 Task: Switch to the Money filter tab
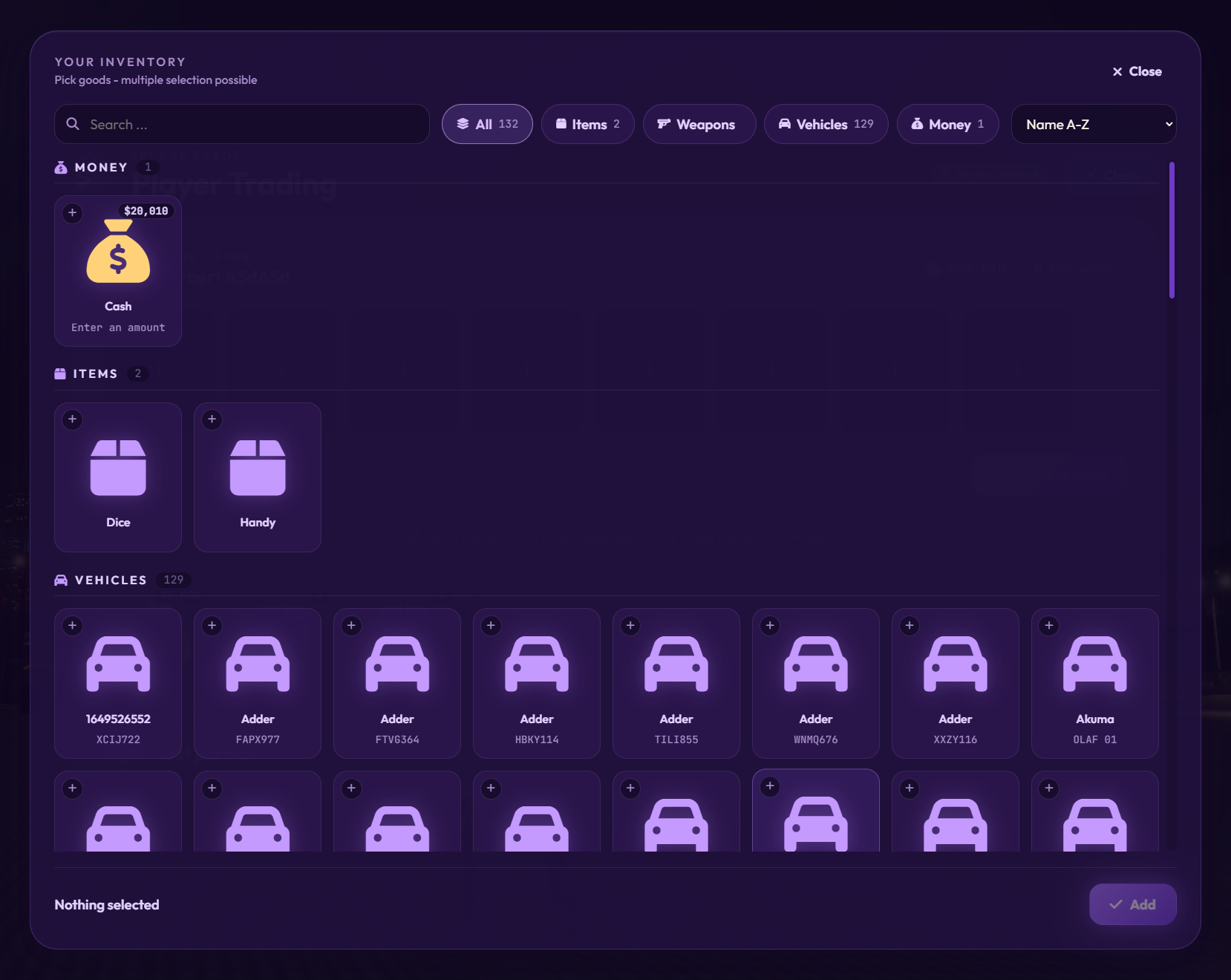tap(948, 124)
